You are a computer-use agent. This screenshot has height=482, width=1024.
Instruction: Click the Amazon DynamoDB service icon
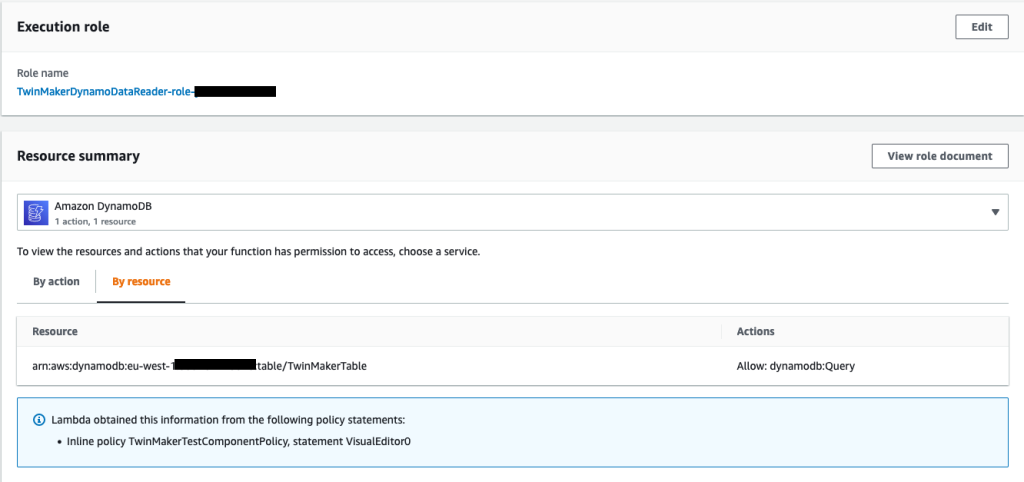point(35,213)
